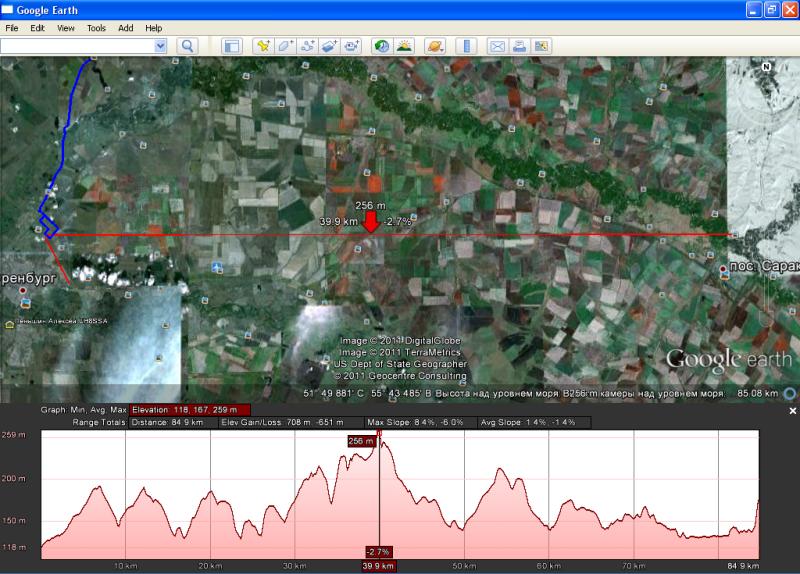
Task: Click the 39.9 km cursor label on axis
Action: point(378,565)
